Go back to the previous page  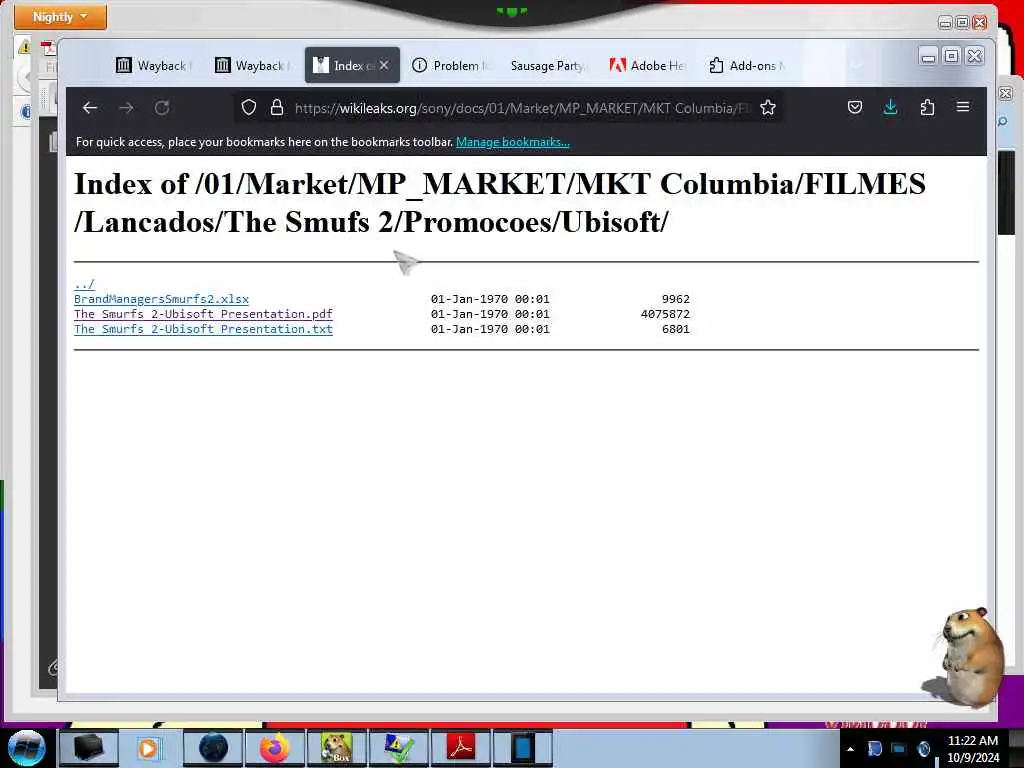(x=90, y=108)
